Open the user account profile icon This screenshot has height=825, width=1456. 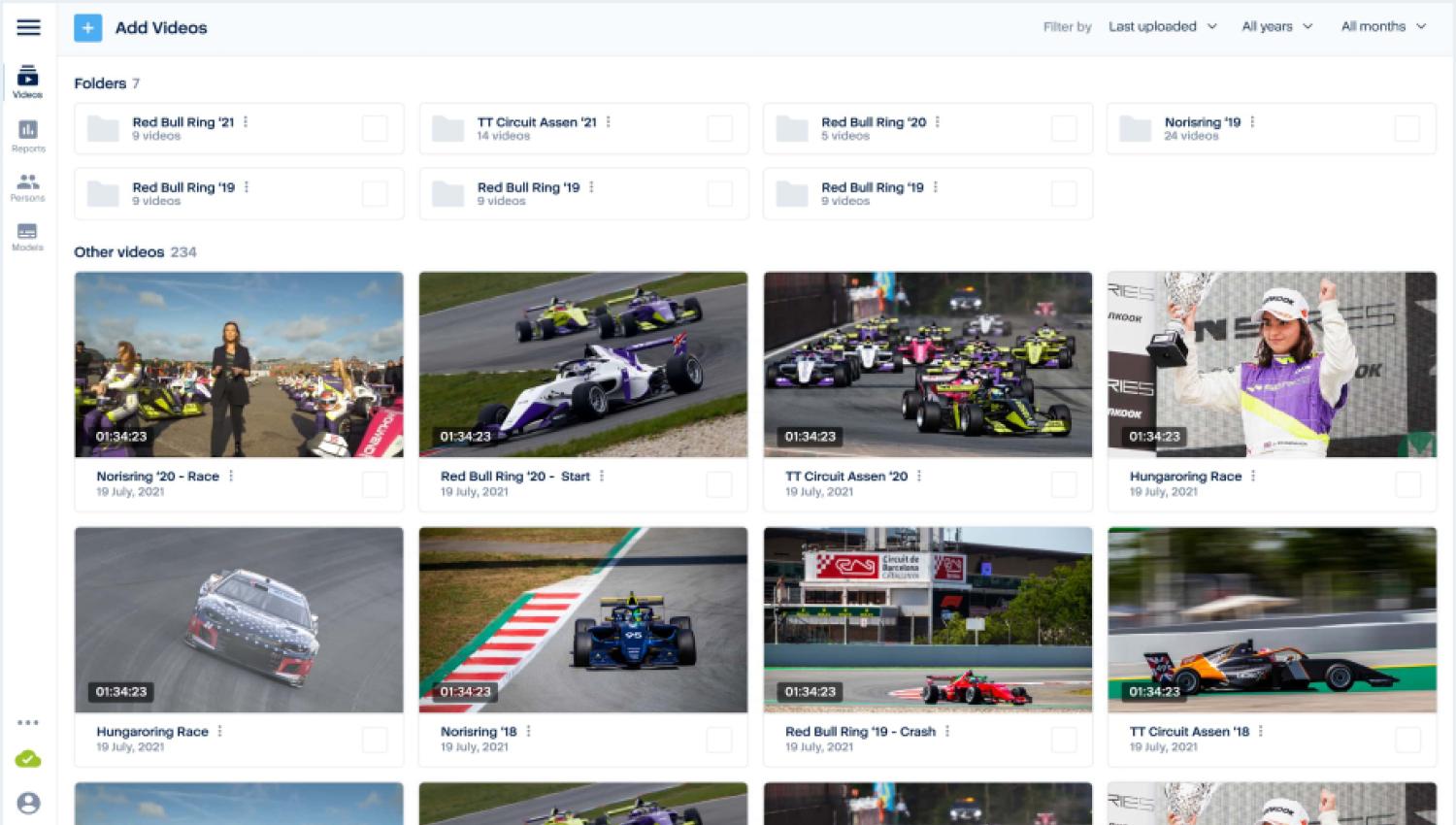pyautogui.click(x=28, y=804)
